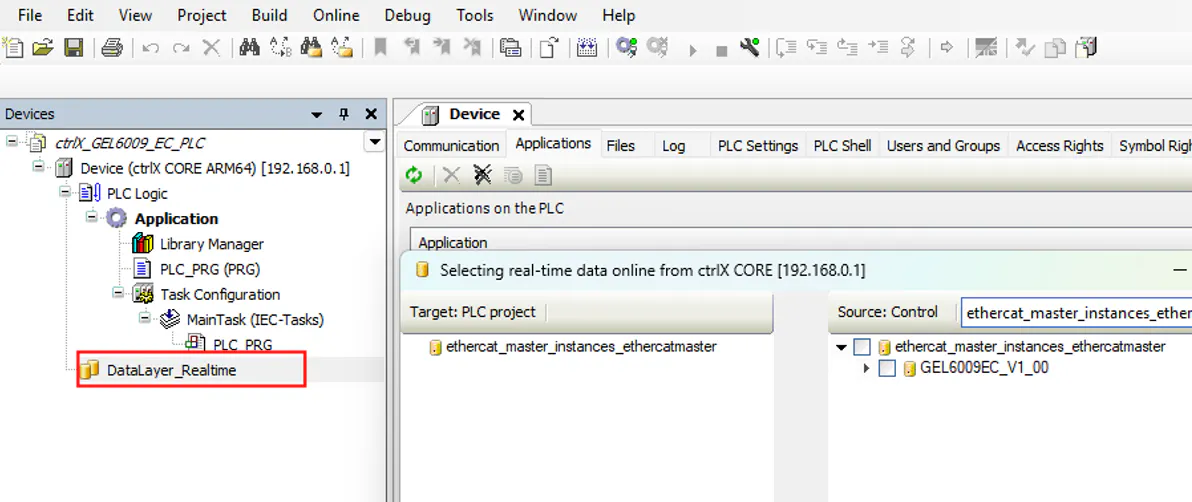This screenshot has width=1192, height=502.
Task: Click the wrench toolbar icon
Action: (x=750, y=47)
